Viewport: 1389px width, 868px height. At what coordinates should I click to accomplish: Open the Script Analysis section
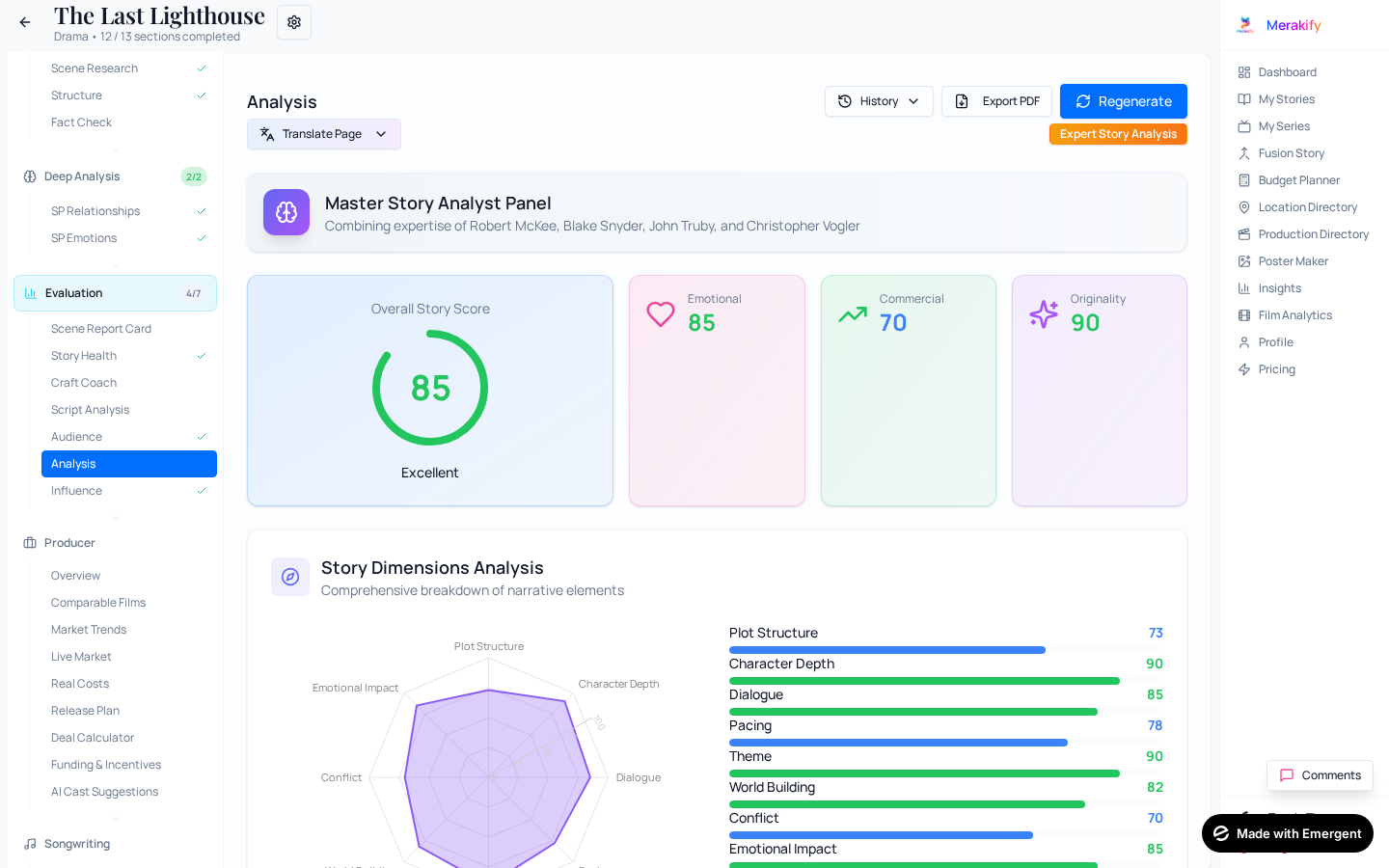coord(129,410)
